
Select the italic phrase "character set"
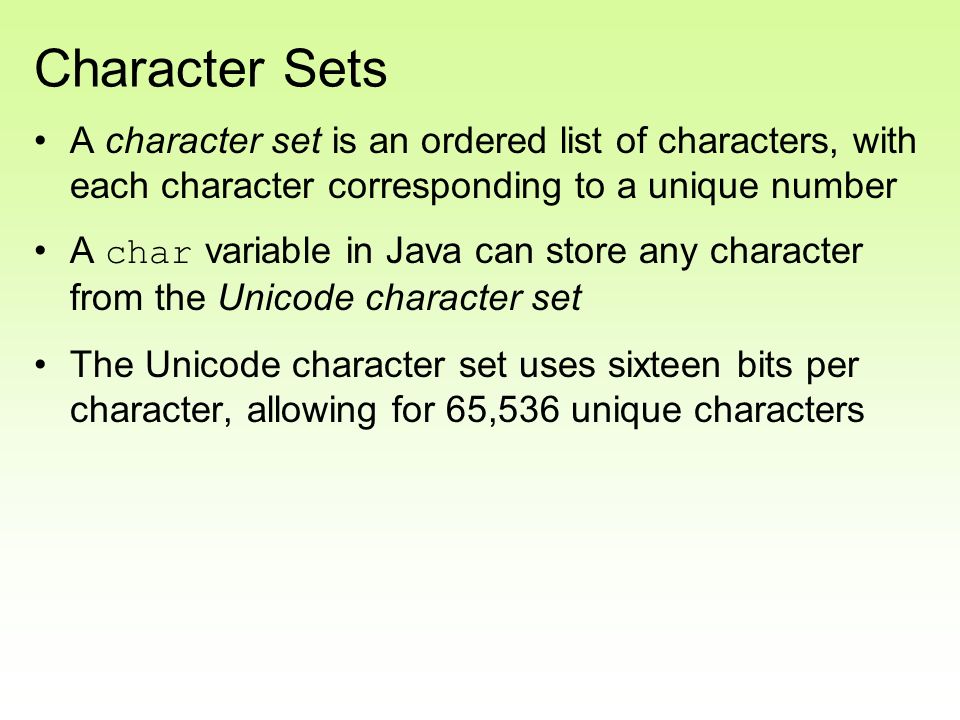click(x=214, y=141)
